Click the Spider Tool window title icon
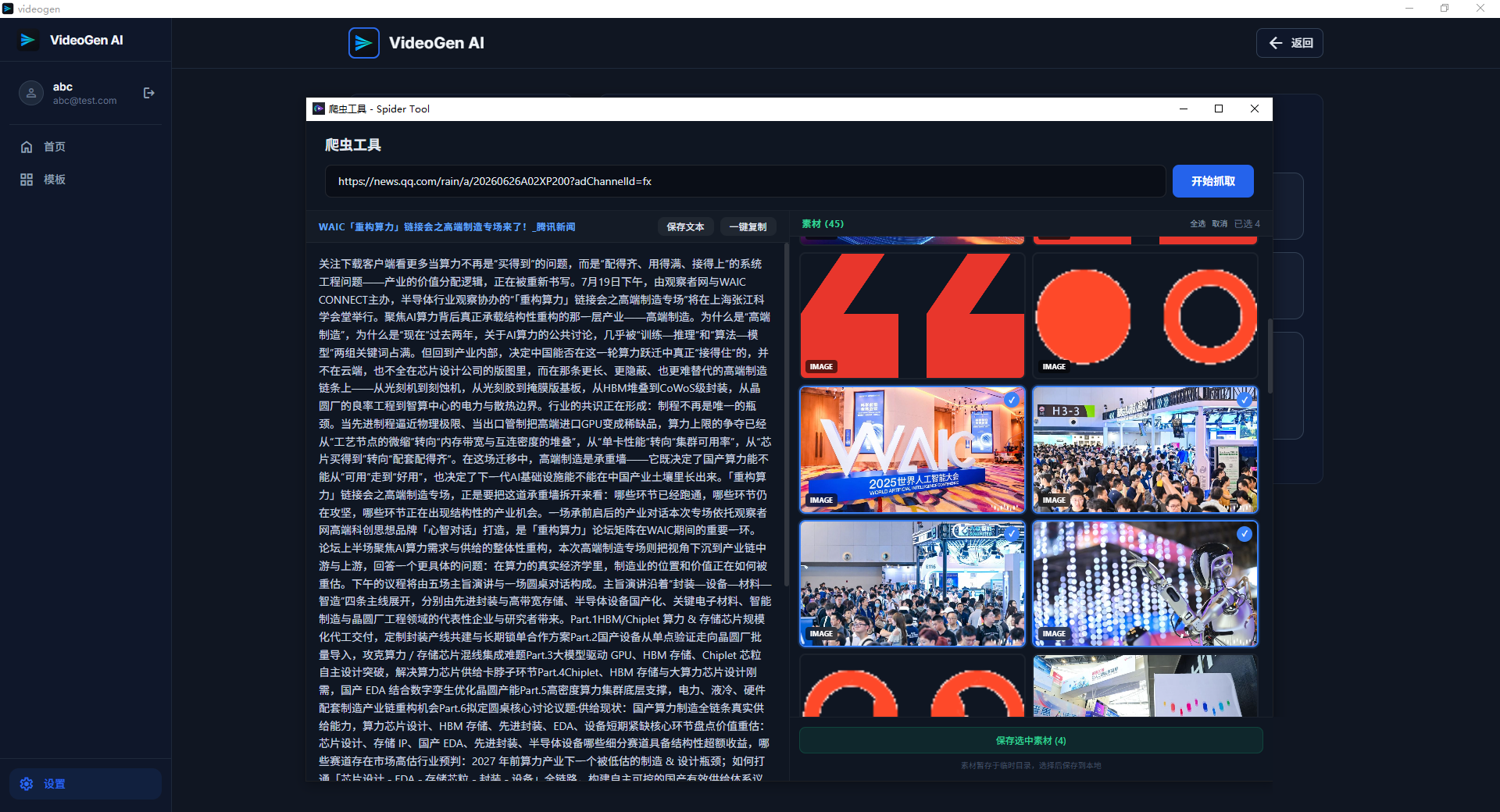 (x=319, y=109)
